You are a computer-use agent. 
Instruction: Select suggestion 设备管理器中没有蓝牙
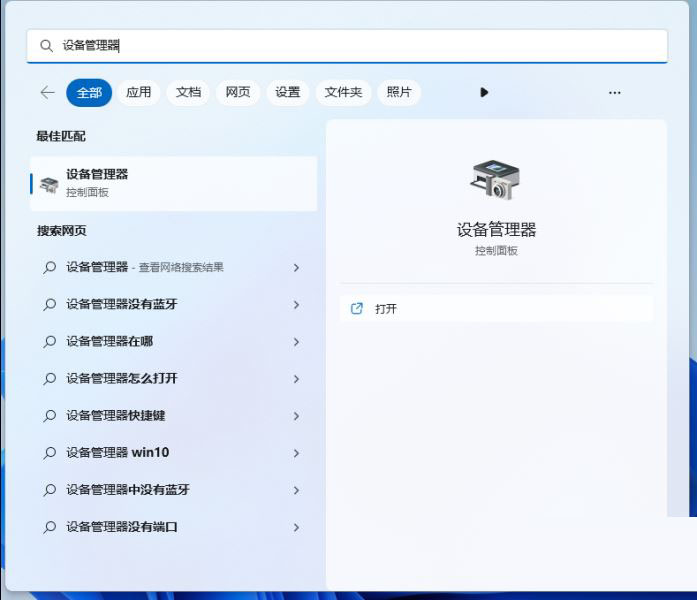click(174, 490)
